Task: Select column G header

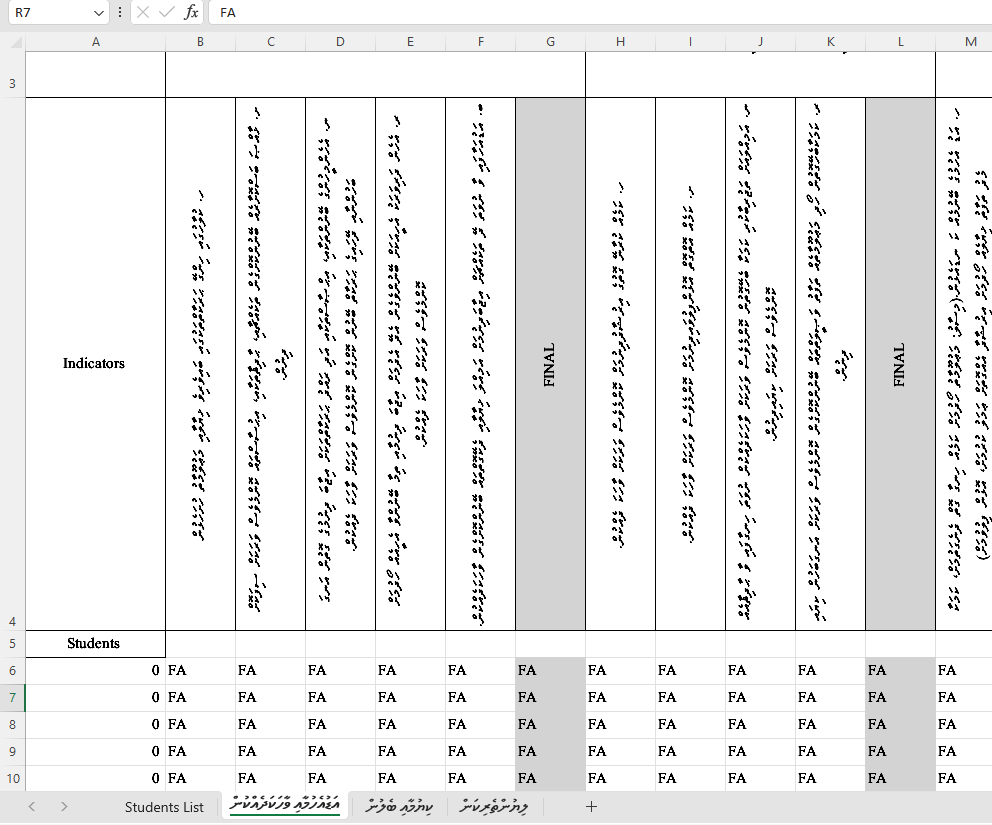Action: pyautogui.click(x=550, y=42)
